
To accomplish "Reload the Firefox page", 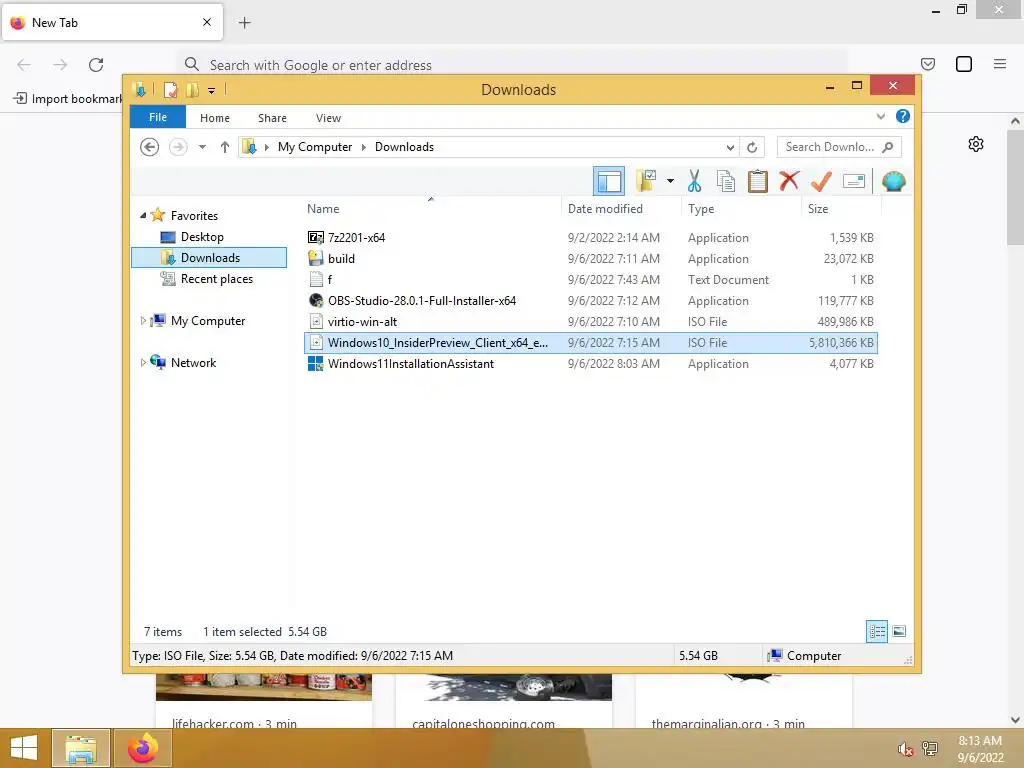I will pos(96,65).
